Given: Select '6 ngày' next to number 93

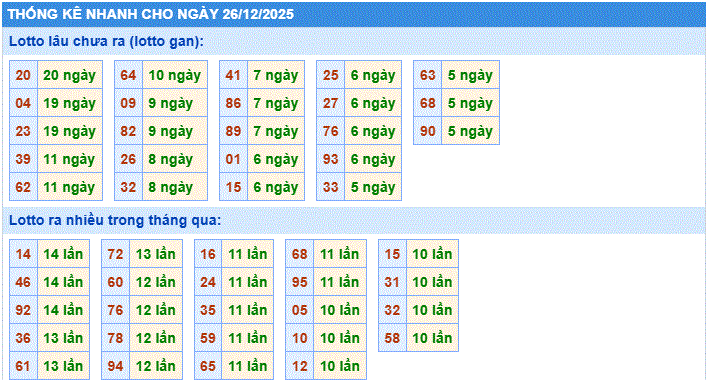Looking at the screenshot, I should point(373,159).
